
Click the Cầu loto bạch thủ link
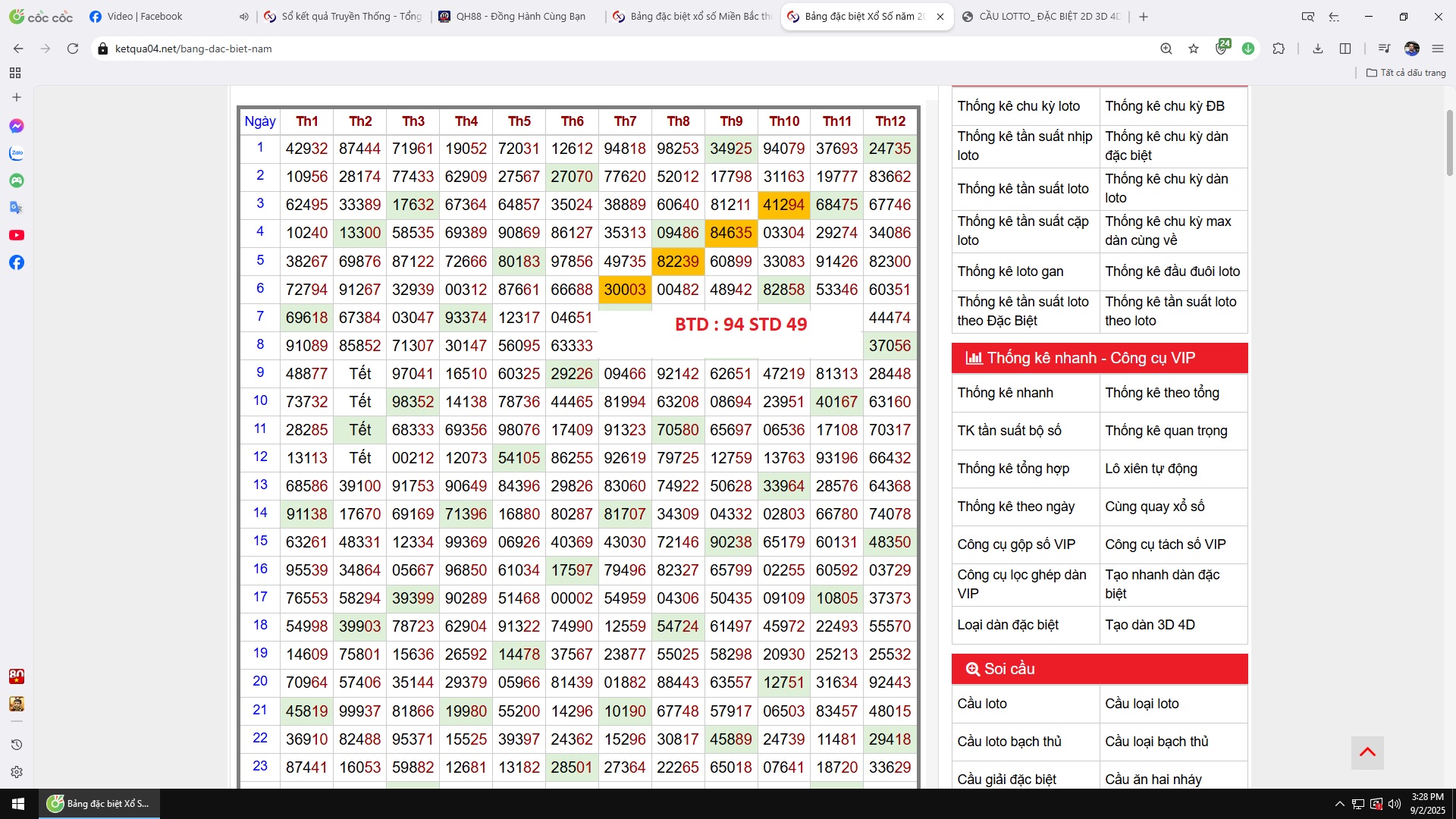coord(1009,742)
